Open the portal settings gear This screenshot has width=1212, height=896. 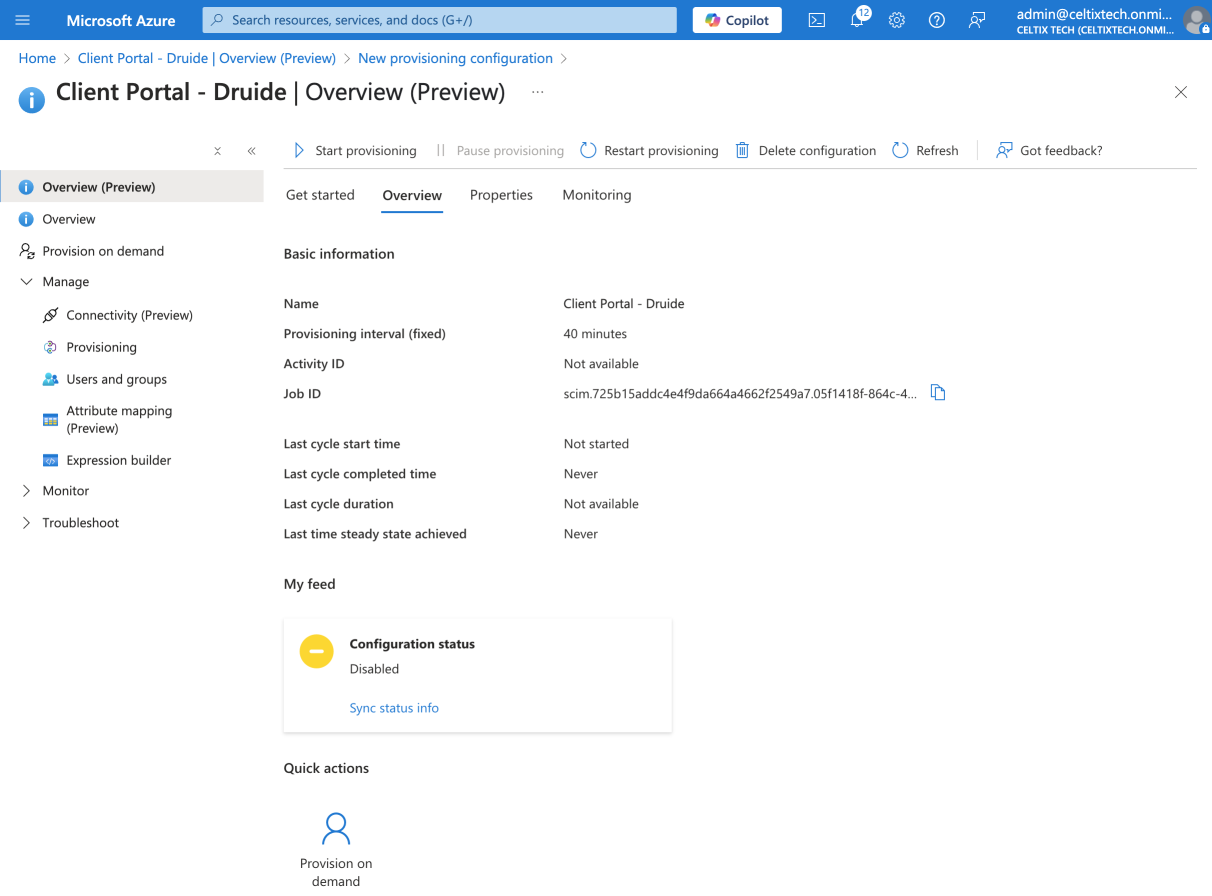[897, 20]
